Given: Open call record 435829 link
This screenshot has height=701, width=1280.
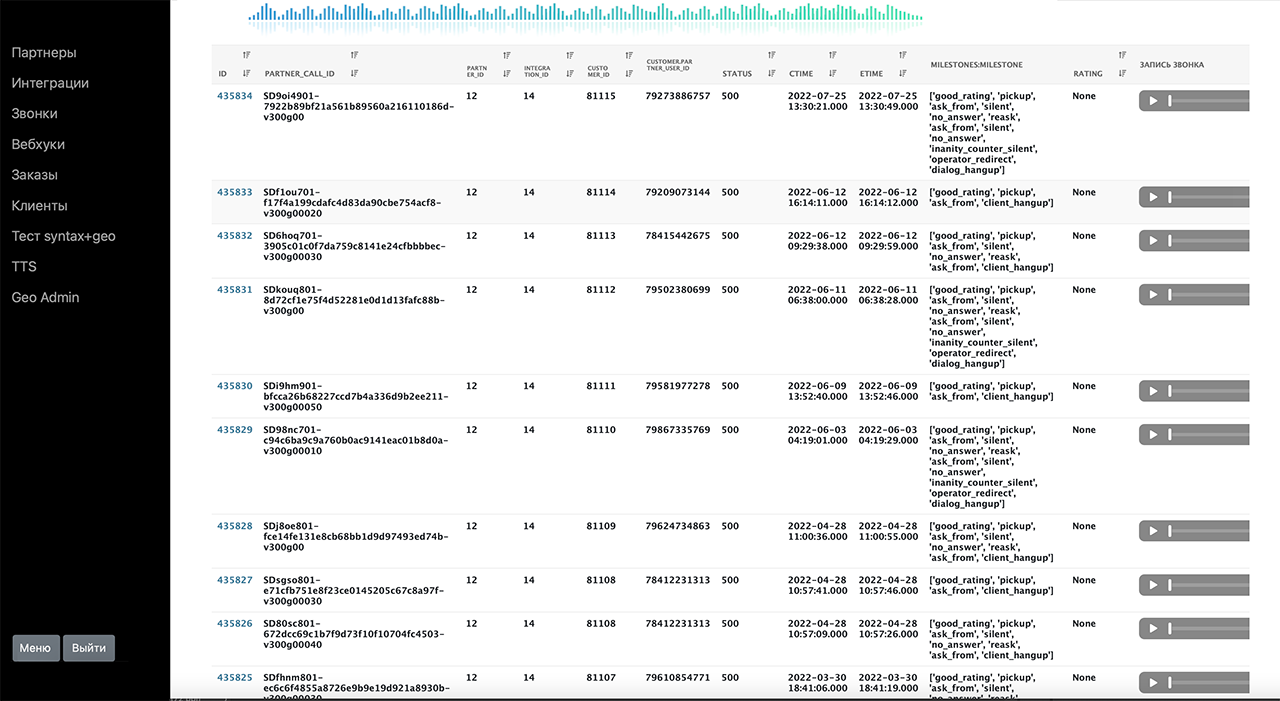Looking at the screenshot, I should point(235,430).
